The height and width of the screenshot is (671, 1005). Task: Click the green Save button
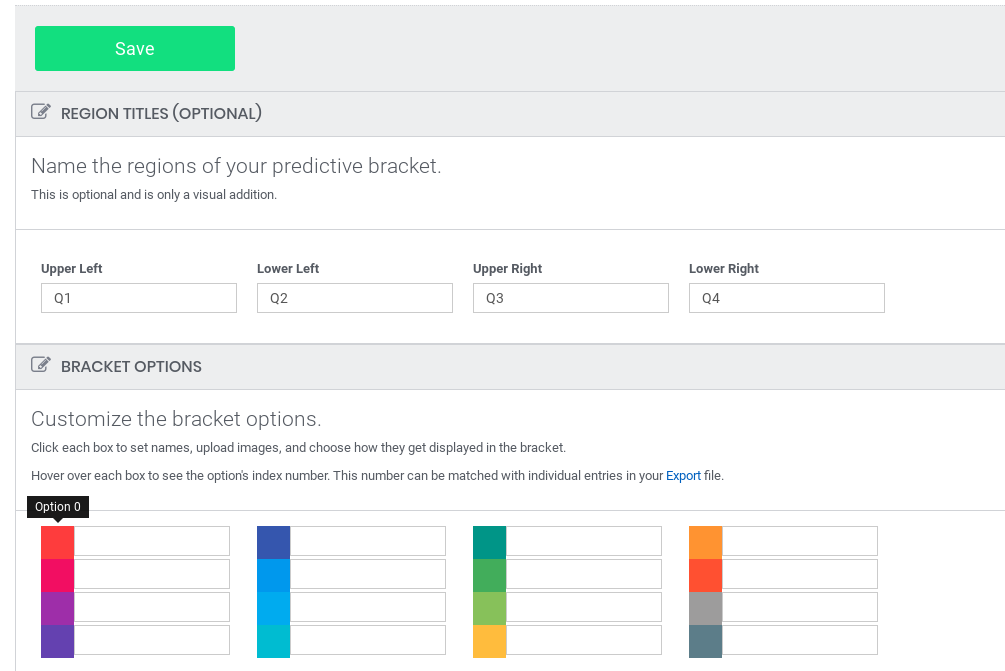[135, 49]
